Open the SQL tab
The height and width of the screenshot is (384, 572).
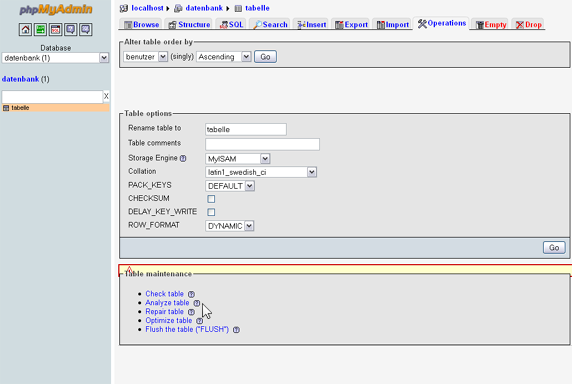(x=231, y=24)
